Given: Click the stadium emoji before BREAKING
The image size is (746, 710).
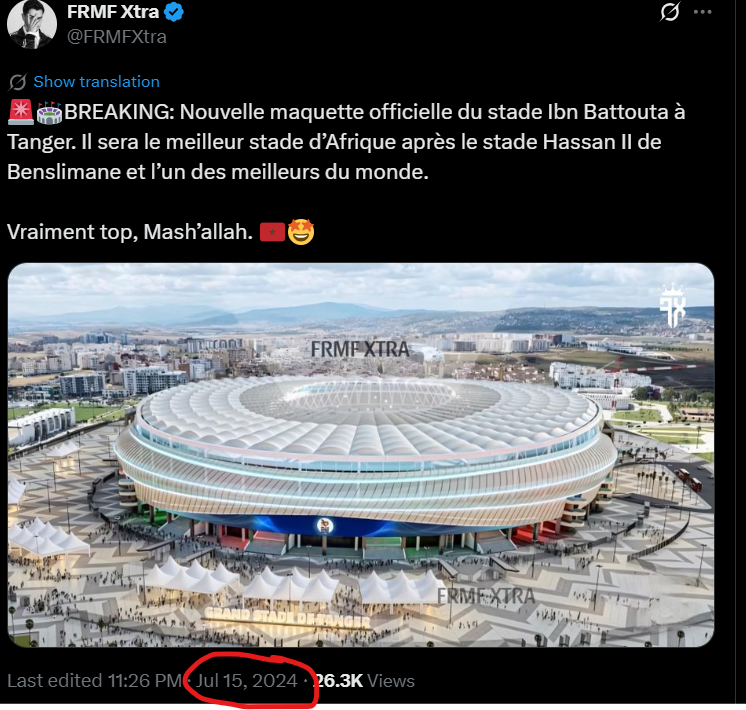Looking at the screenshot, I should click(49, 113).
